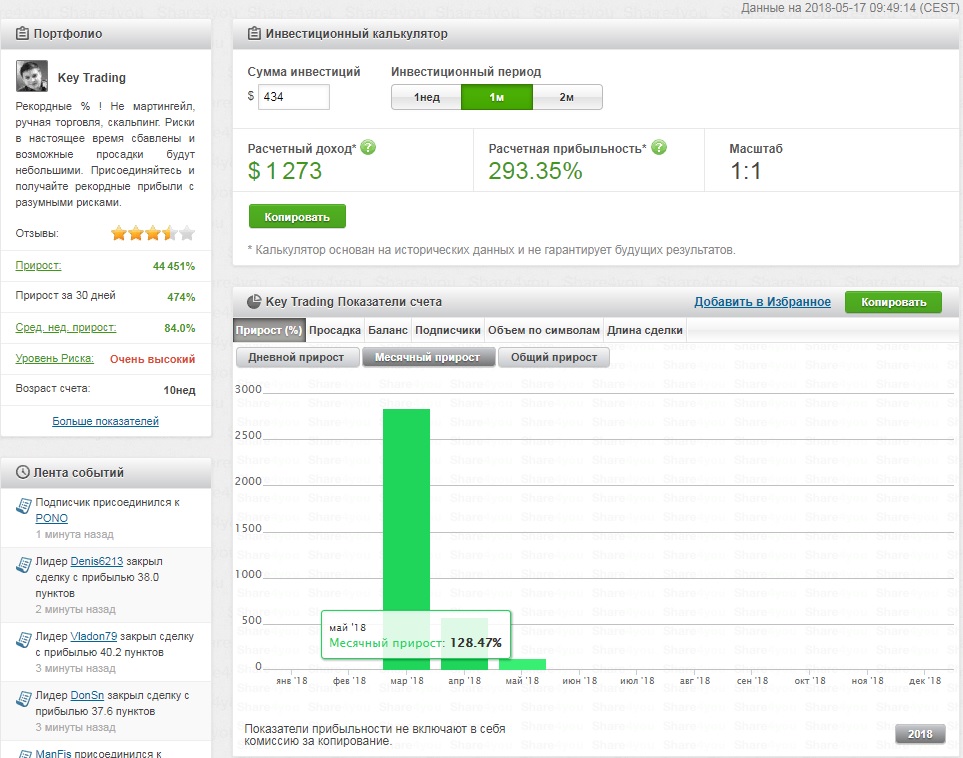
Task: Click the event icon beside Denis6213 entry
Action: click(x=24, y=567)
